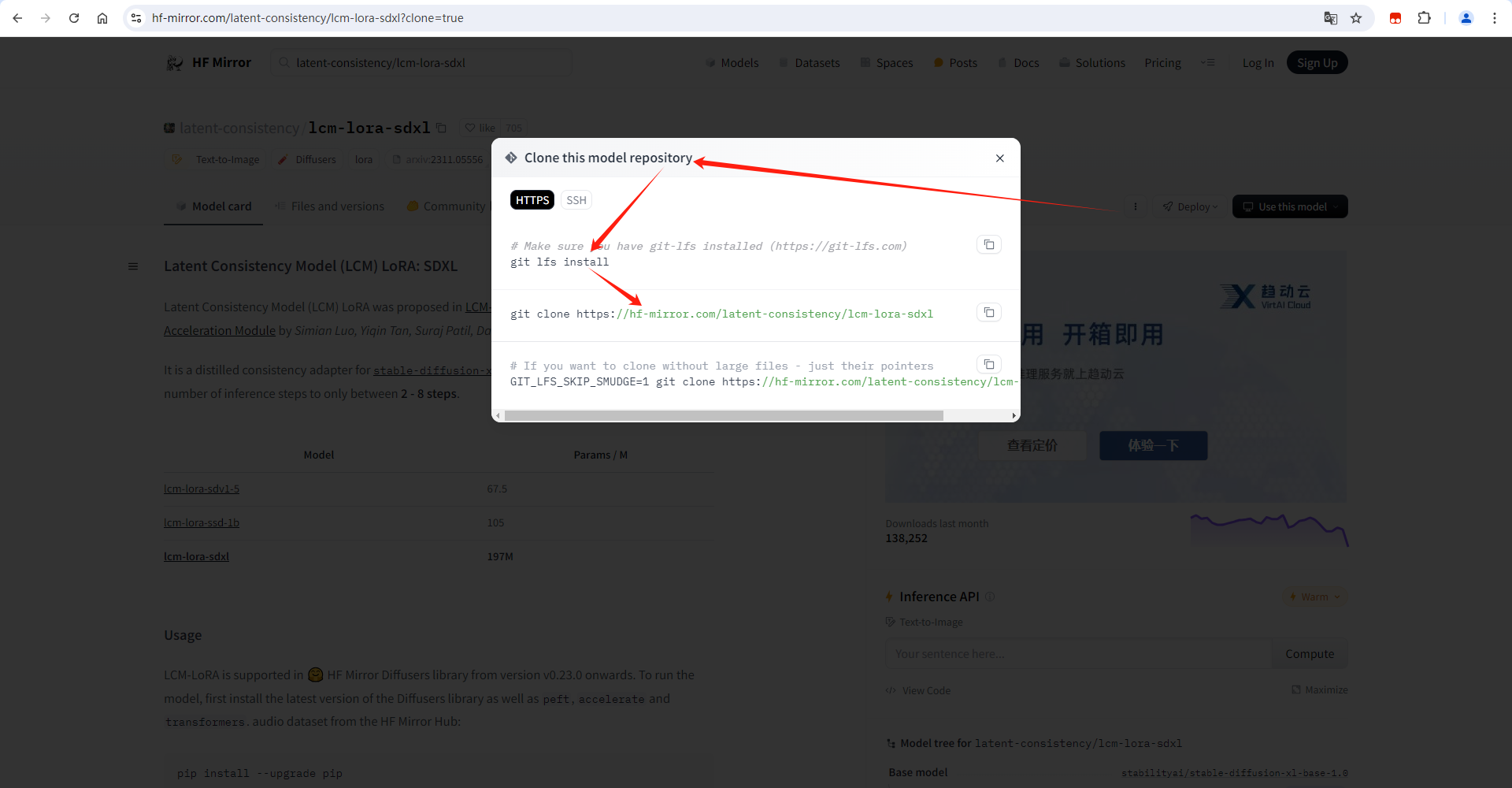
Task: Open the Posts page
Action: pyautogui.click(x=955, y=63)
